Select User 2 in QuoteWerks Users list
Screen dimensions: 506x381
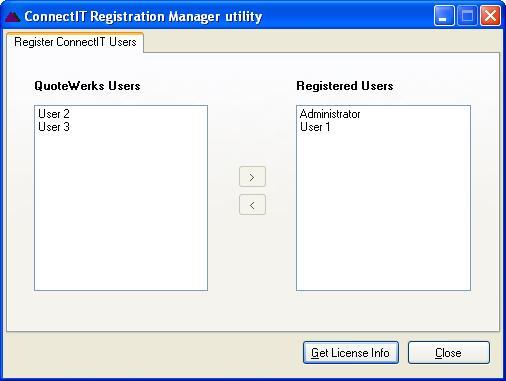54,114
